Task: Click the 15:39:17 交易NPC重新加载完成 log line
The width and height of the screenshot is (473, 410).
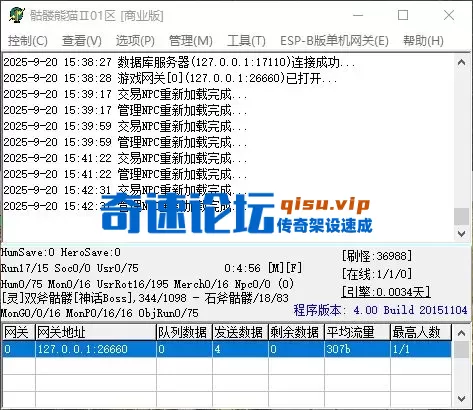Action: pyautogui.click(x=125, y=94)
